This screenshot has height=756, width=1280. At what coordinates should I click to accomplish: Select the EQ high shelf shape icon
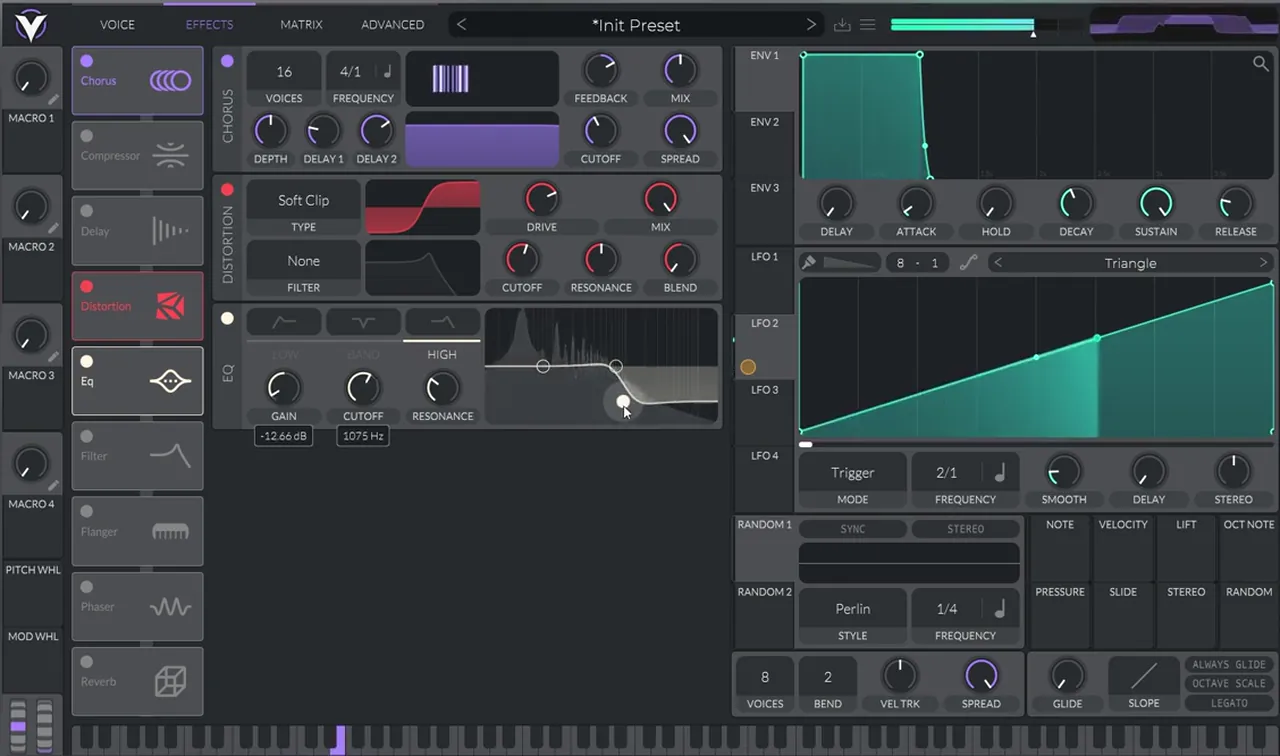442,322
